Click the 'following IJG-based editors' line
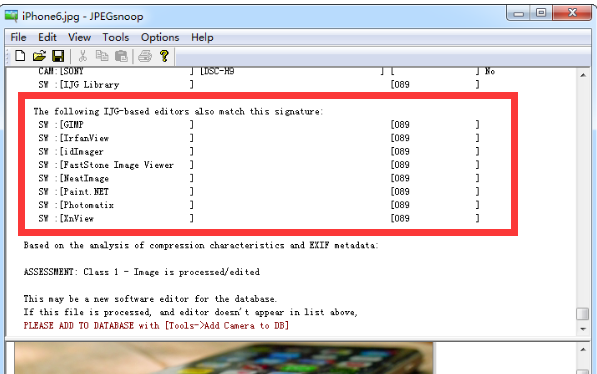 coord(178,112)
